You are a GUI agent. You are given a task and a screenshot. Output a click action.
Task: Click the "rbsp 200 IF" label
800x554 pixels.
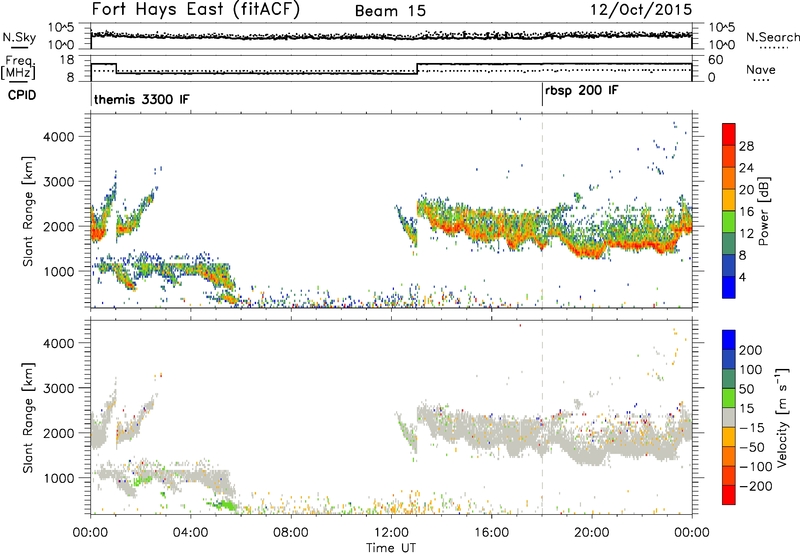(582, 91)
